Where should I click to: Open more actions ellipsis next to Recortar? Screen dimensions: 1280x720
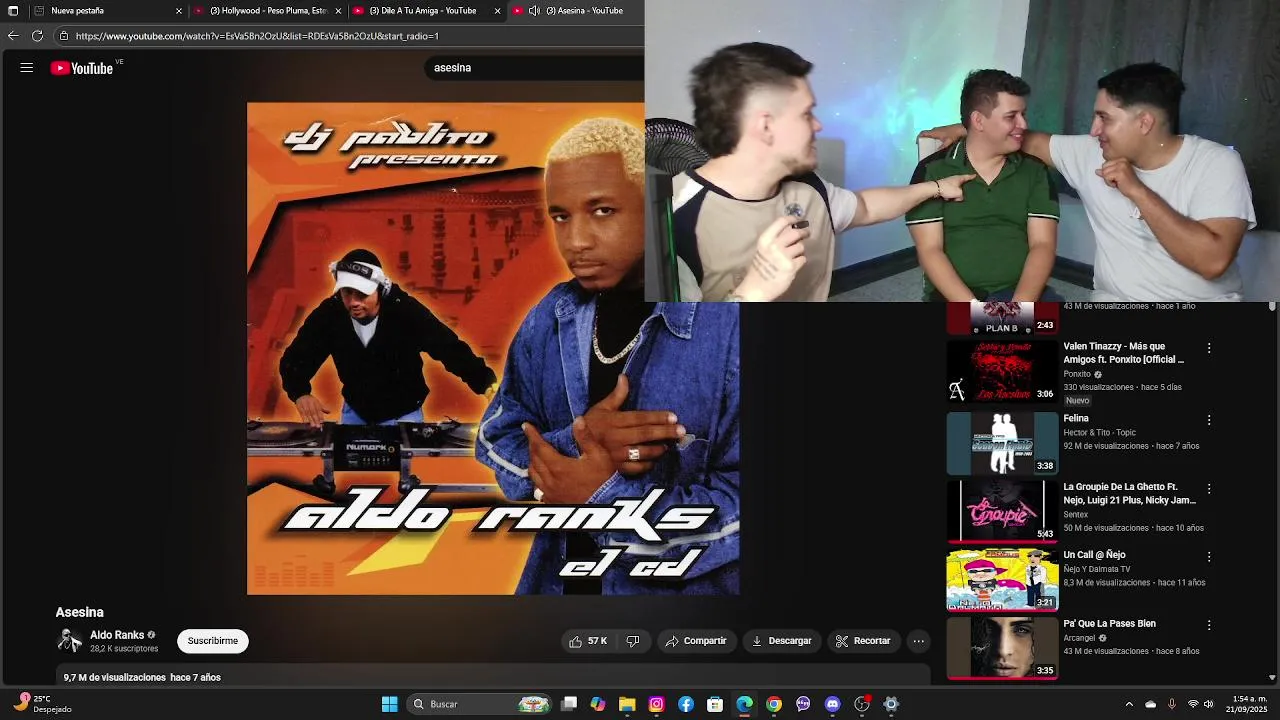click(x=918, y=641)
